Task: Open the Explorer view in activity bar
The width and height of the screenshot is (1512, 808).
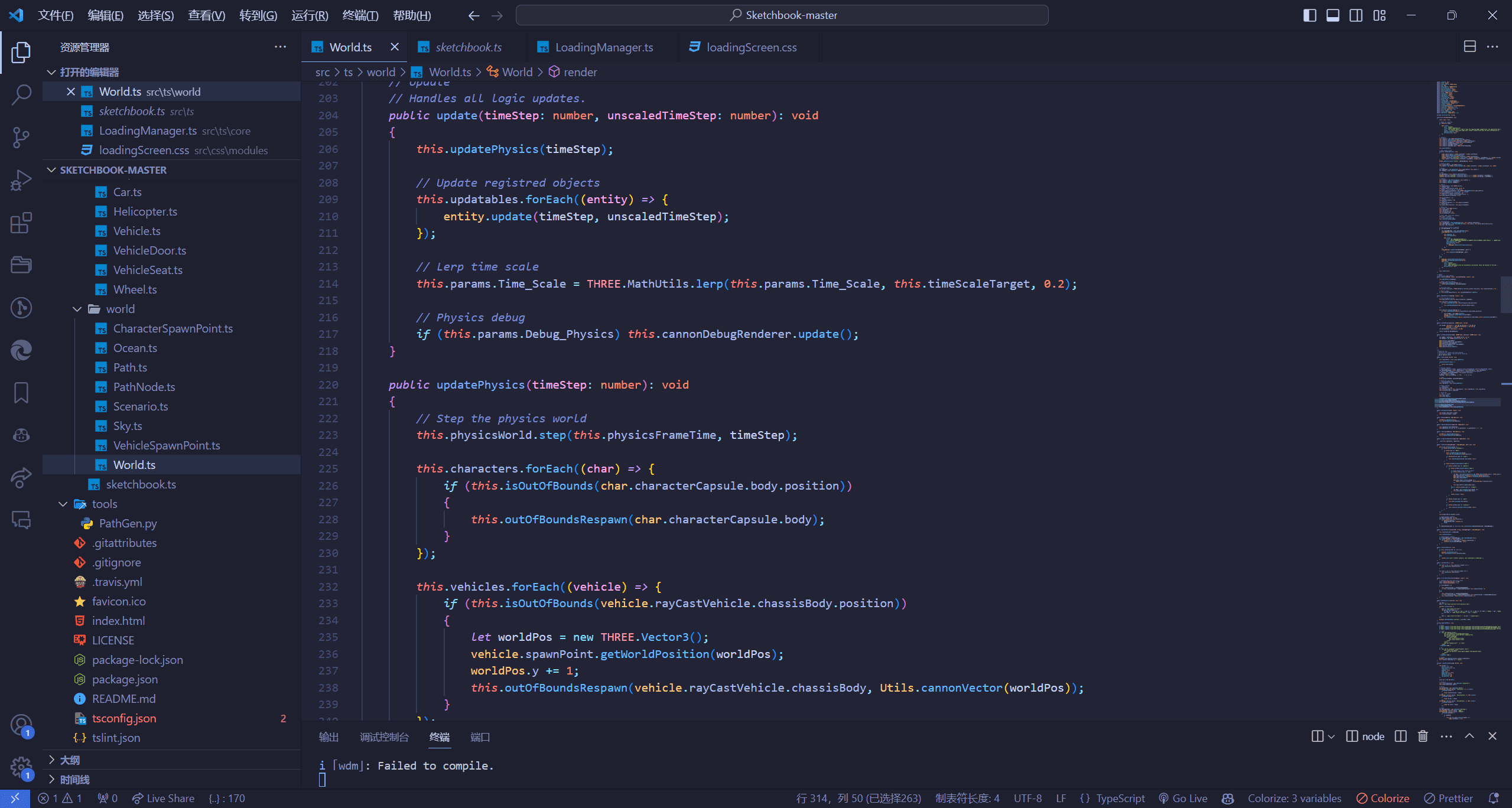Action: 21,52
